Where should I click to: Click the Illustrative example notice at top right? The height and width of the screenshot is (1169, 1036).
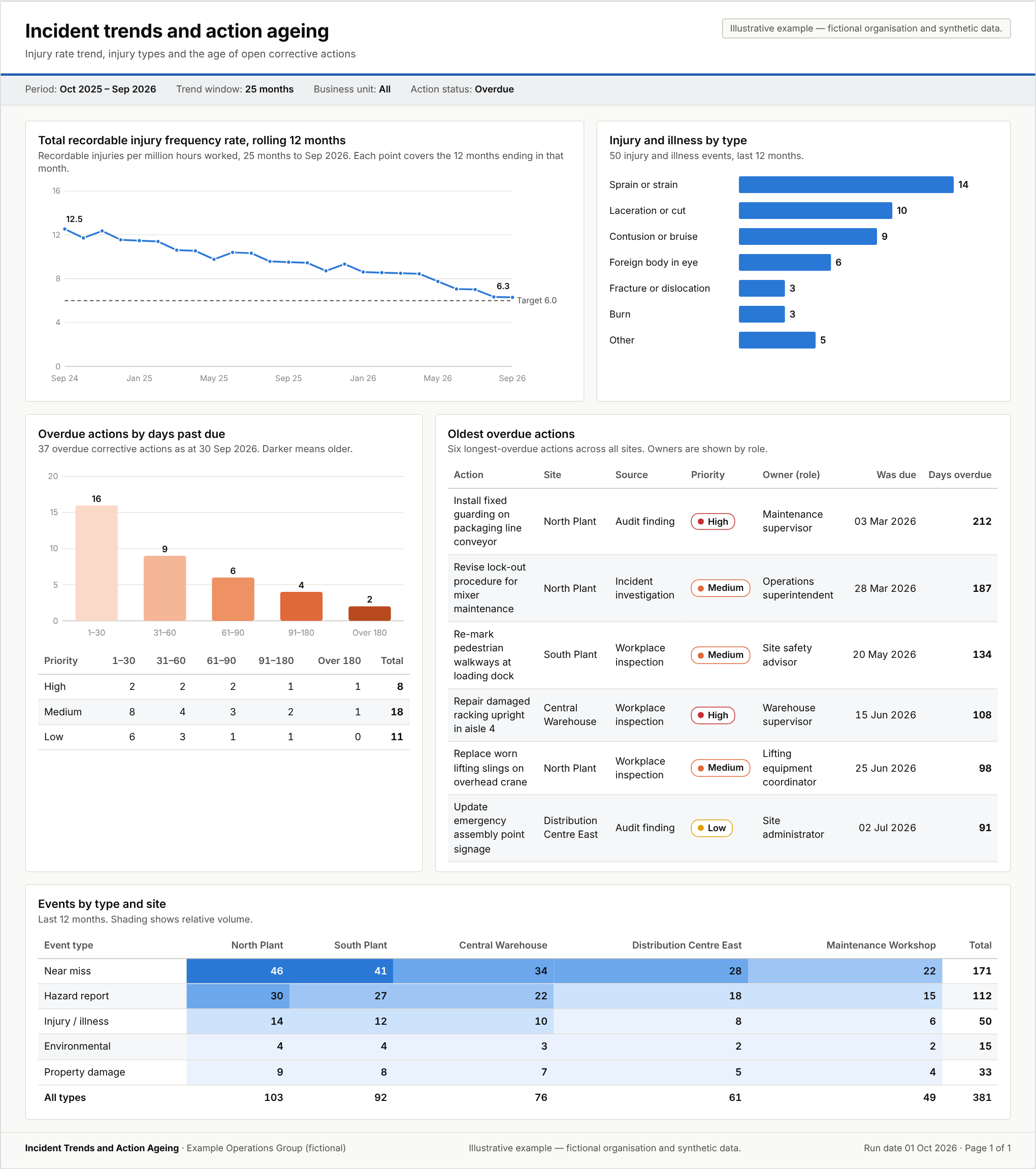pos(866,28)
